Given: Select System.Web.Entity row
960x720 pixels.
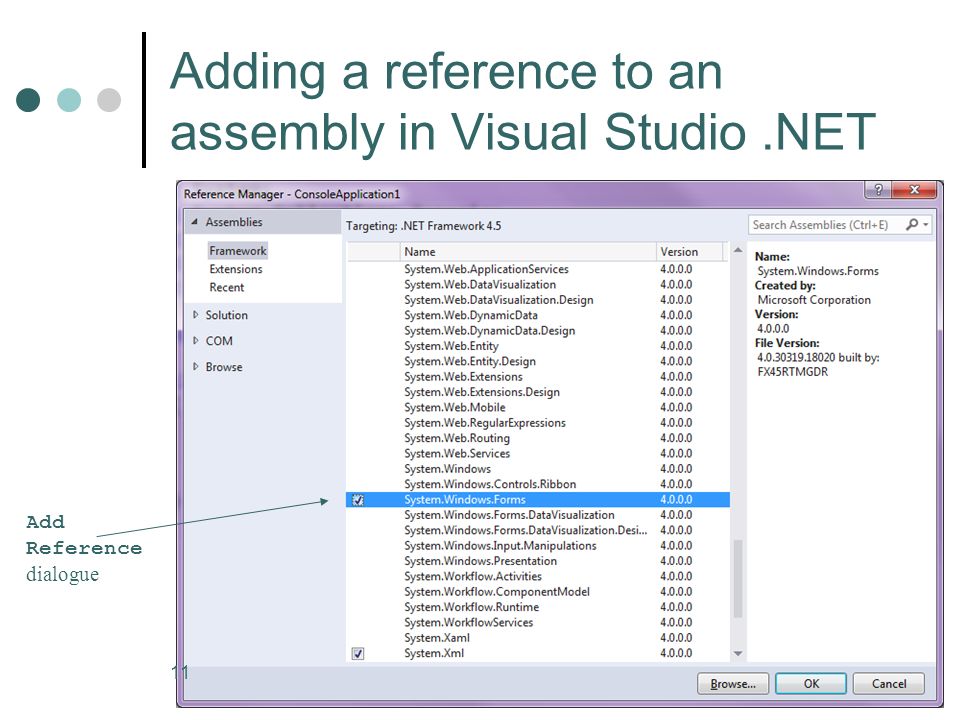Looking at the screenshot, I should [x=538, y=346].
